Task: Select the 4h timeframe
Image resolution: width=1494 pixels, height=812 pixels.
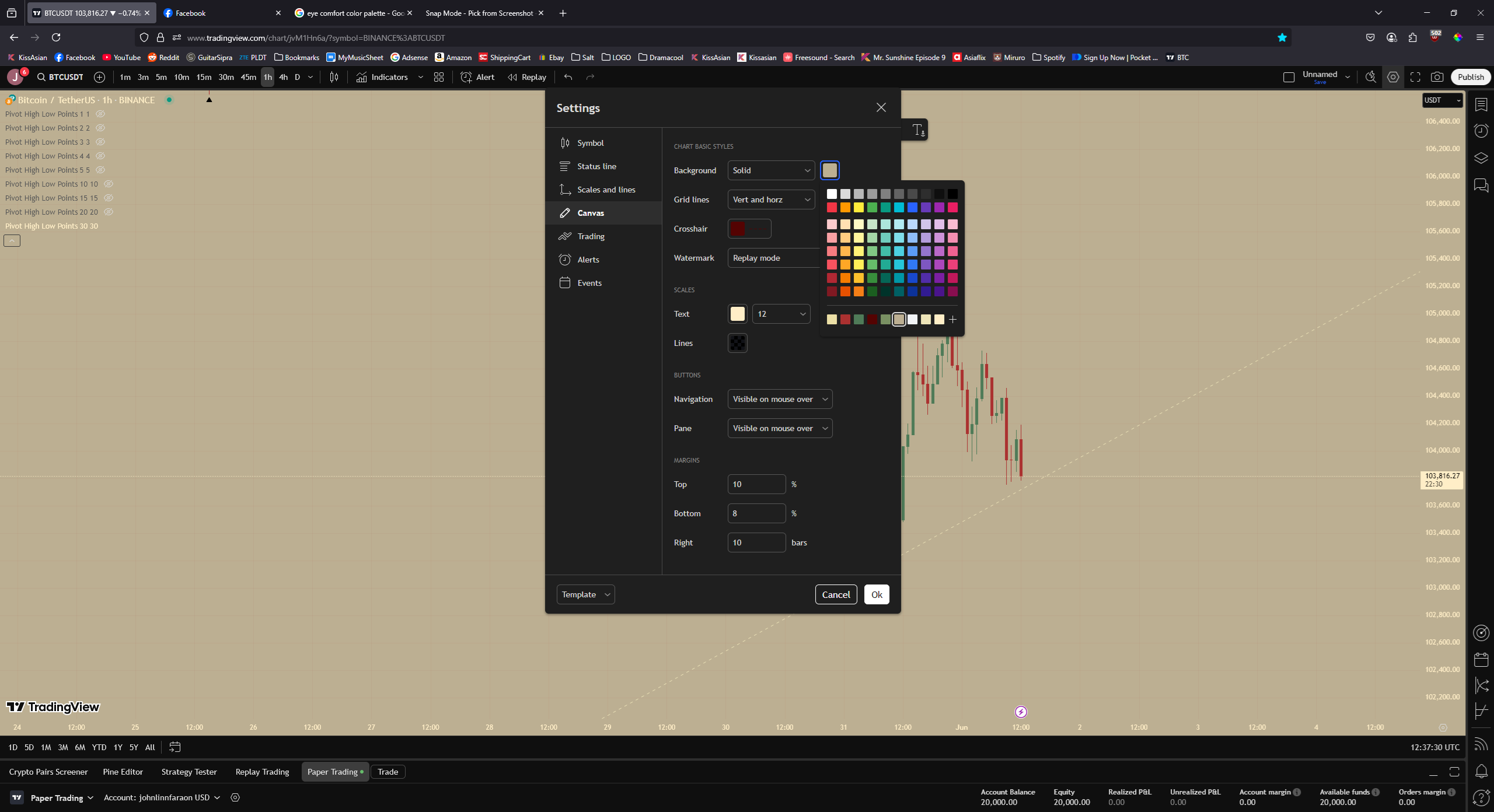Action: [x=283, y=77]
